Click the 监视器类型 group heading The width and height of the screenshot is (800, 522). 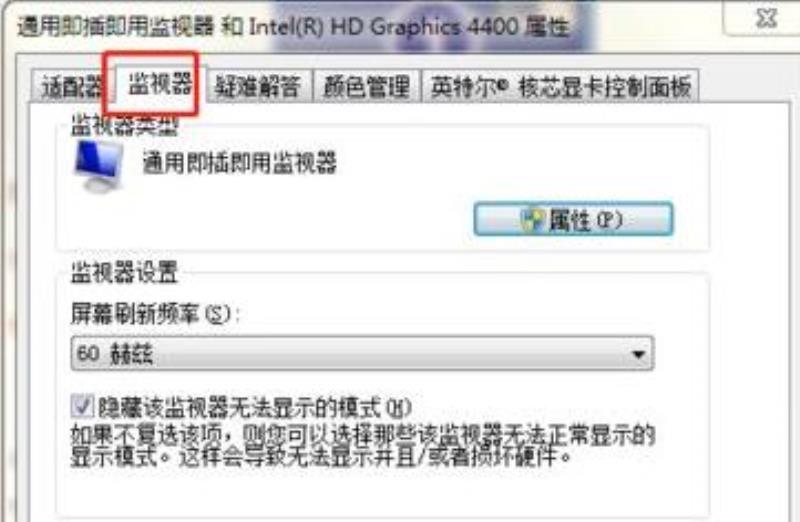coord(124,125)
